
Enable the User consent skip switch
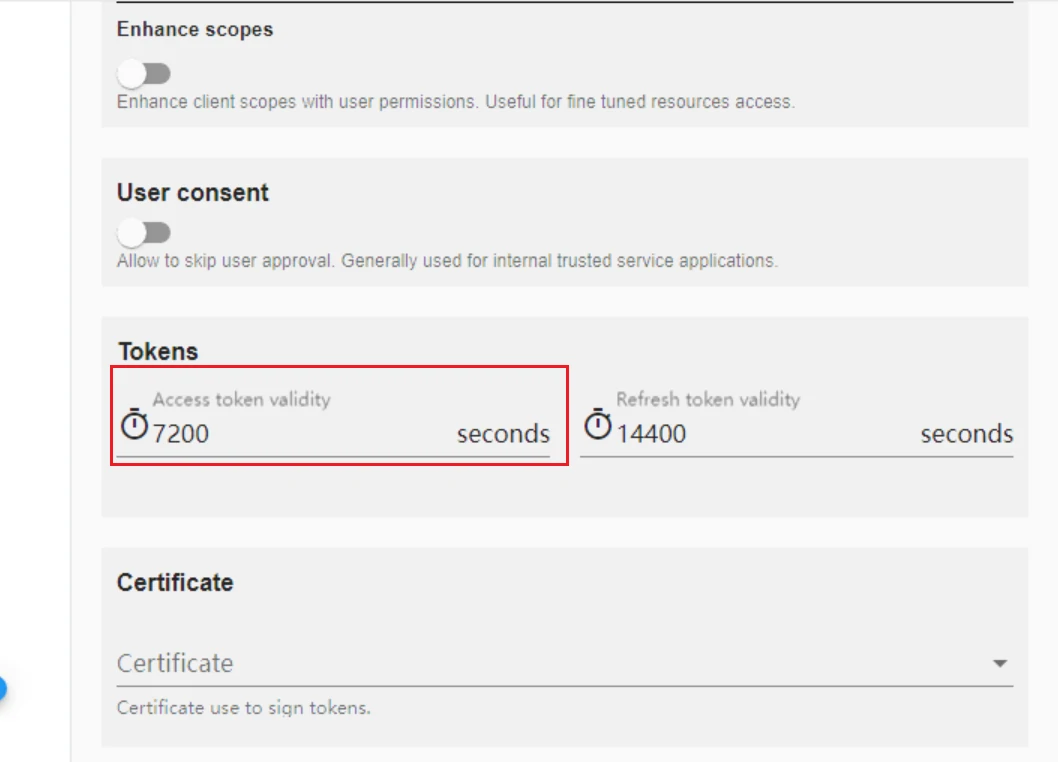143,233
